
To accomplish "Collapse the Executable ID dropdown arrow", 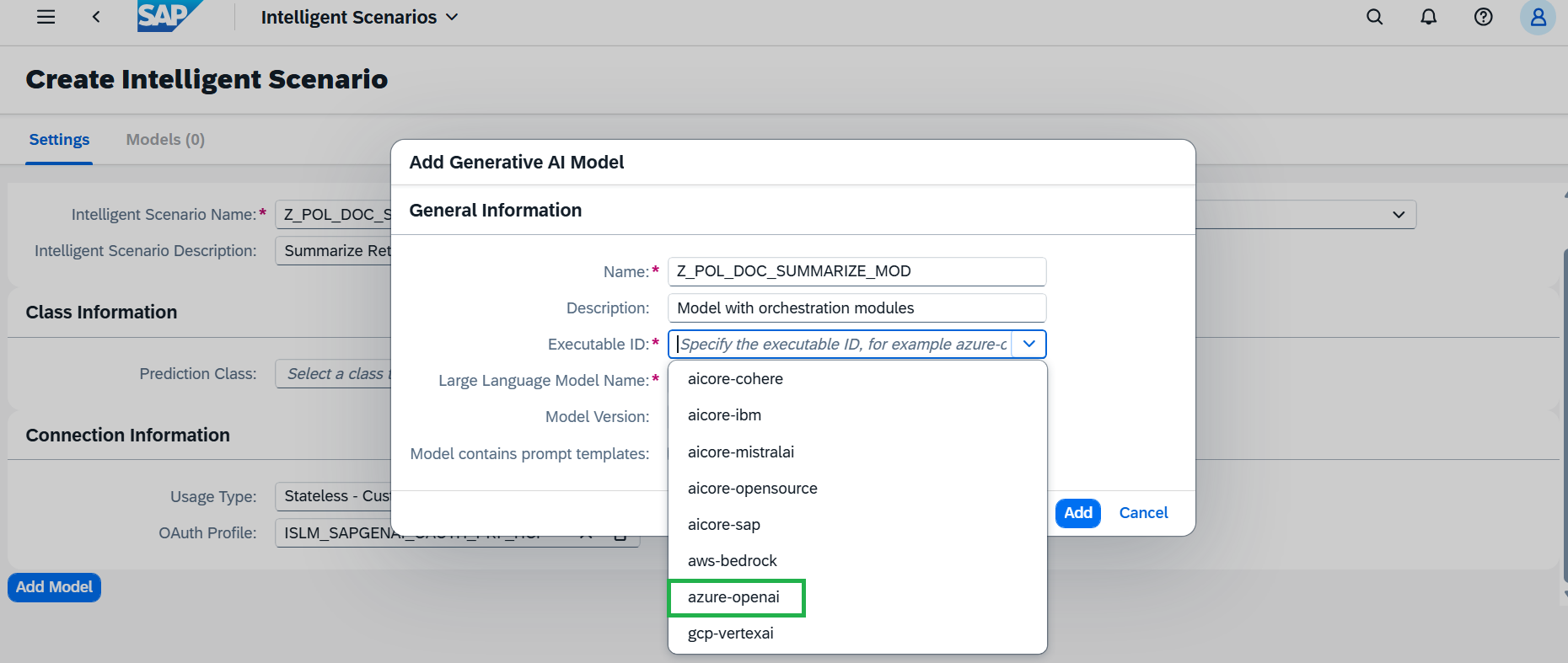I will point(1028,345).
